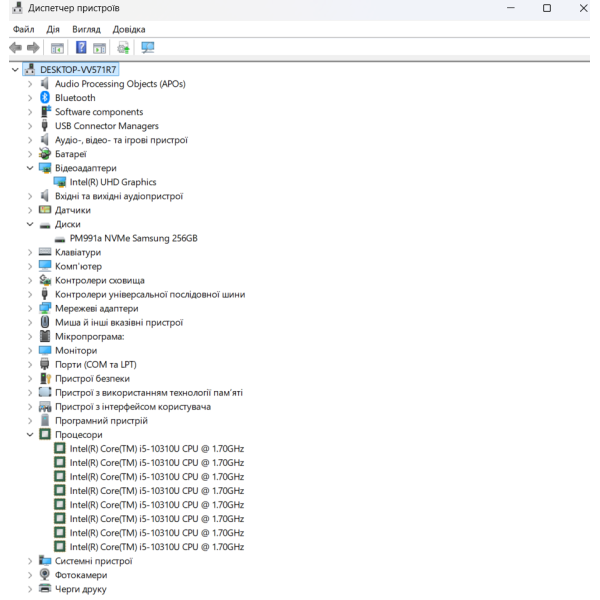Click the Клавіатури keyboard icon
This screenshot has height=600, width=600.
click(x=45, y=252)
